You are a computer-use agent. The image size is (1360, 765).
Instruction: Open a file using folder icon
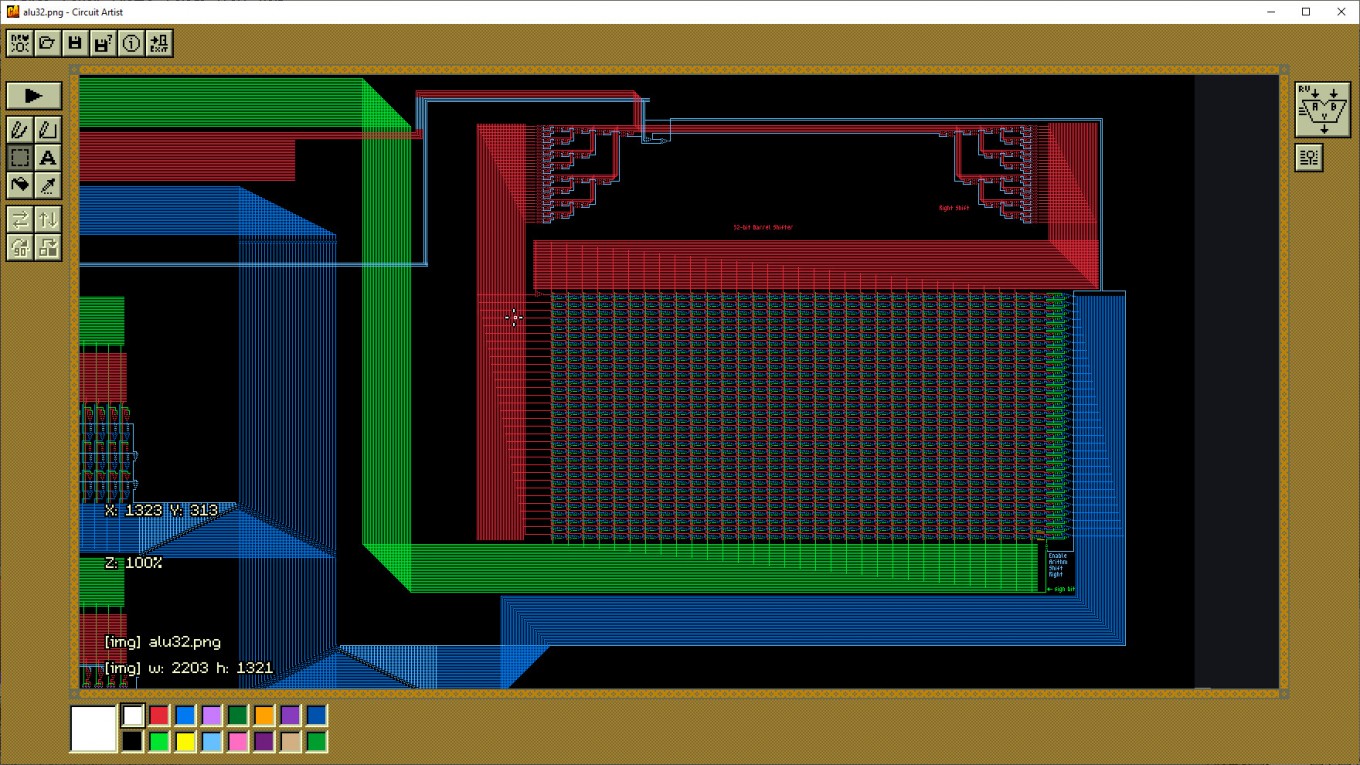47,43
